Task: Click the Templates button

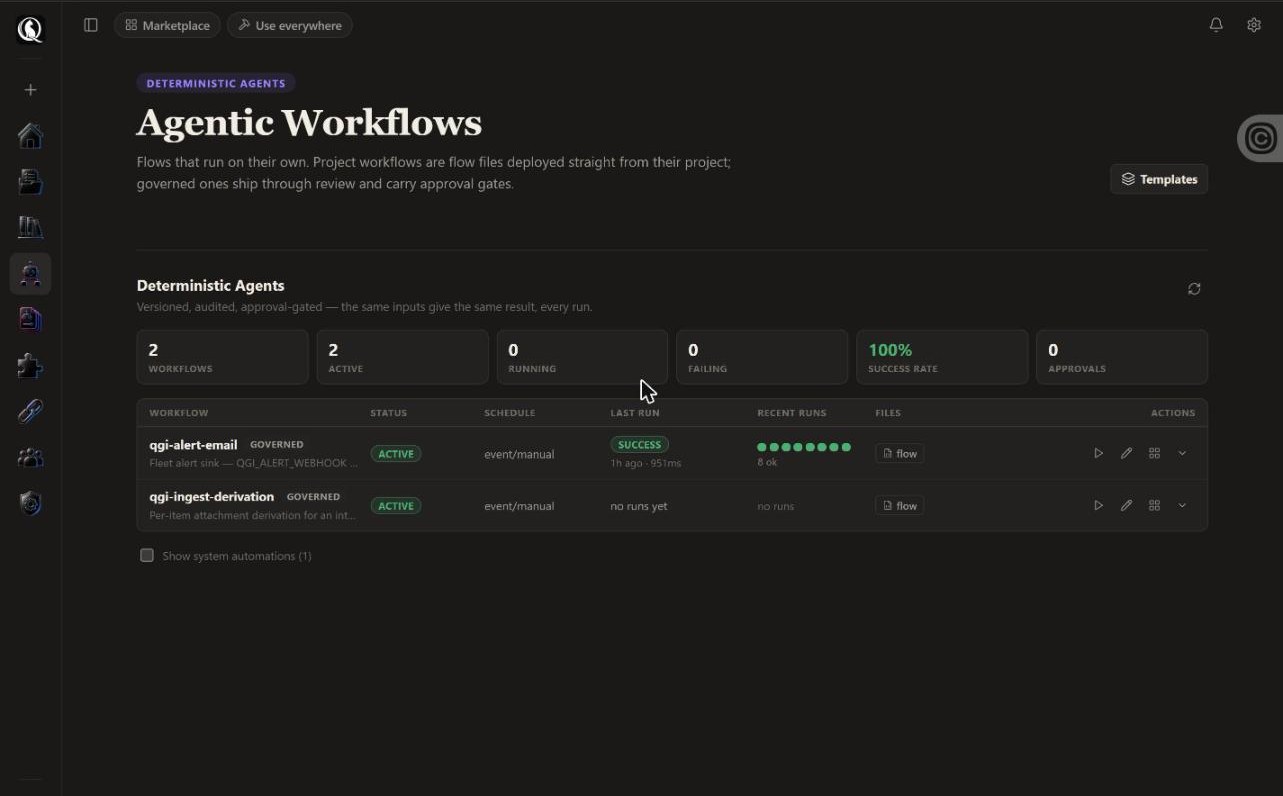Action: coord(1159,179)
